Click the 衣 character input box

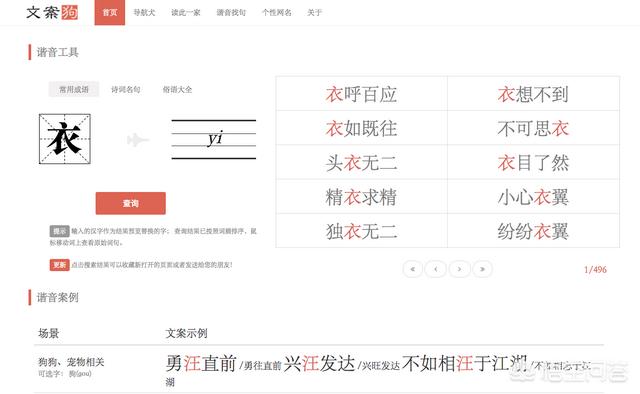coord(64,139)
